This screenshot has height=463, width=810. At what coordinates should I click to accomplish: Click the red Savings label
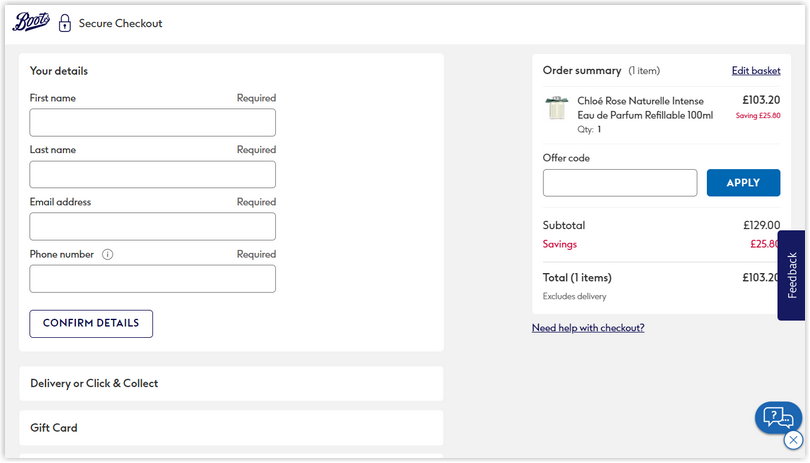[x=559, y=244]
